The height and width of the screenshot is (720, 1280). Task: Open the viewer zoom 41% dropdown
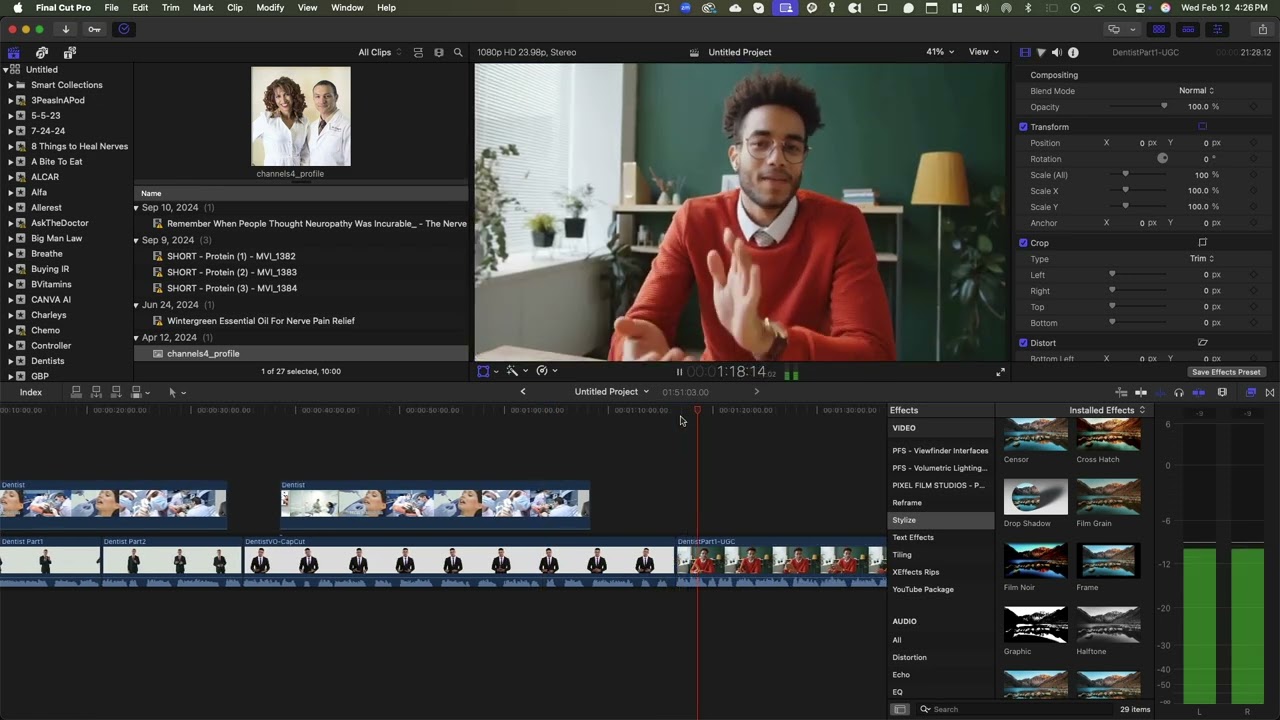(939, 52)
